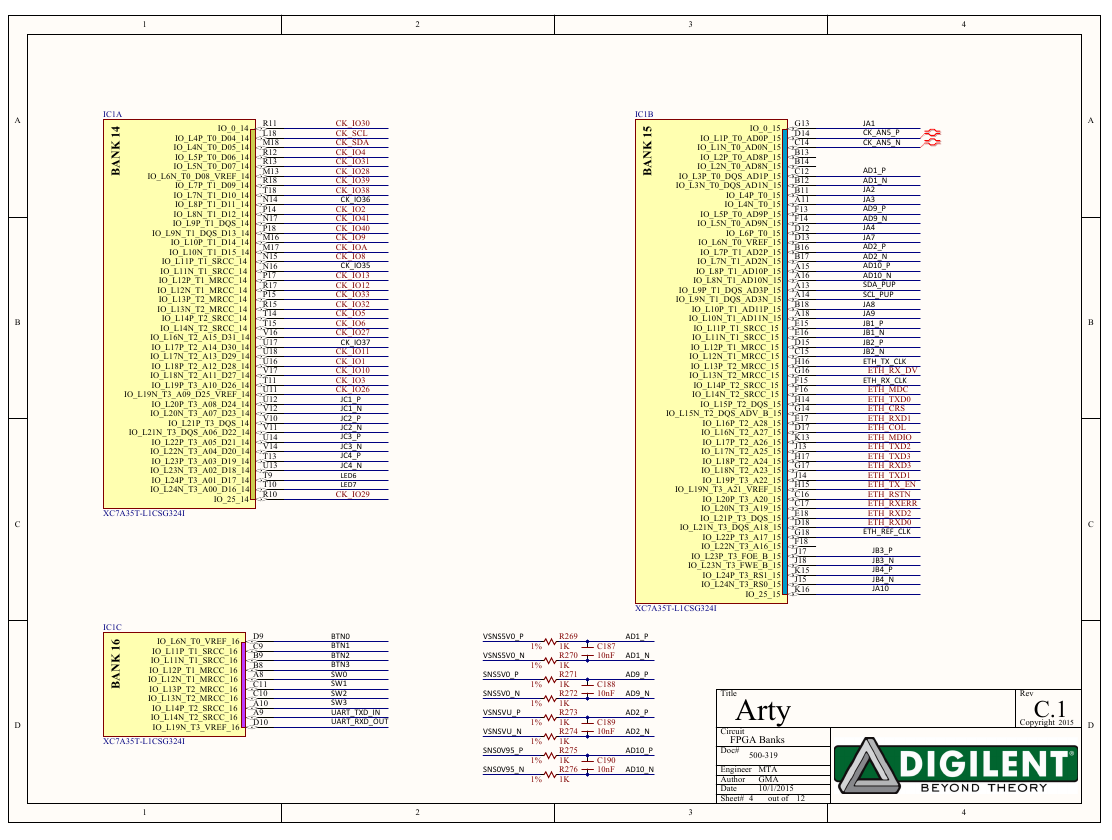The width and height of the screenshot is (1112, 840).
Task: Select the UART_RXD_OUT net label
Action: (360, 722)
